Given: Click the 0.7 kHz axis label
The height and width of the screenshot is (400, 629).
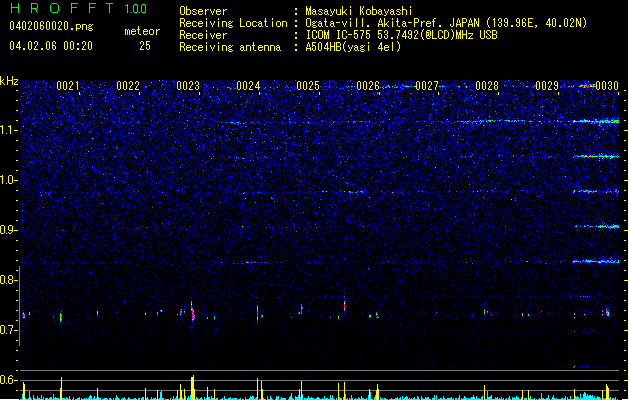Looking at the screenshot, I should pyautogui.click(x=9, y=330).
